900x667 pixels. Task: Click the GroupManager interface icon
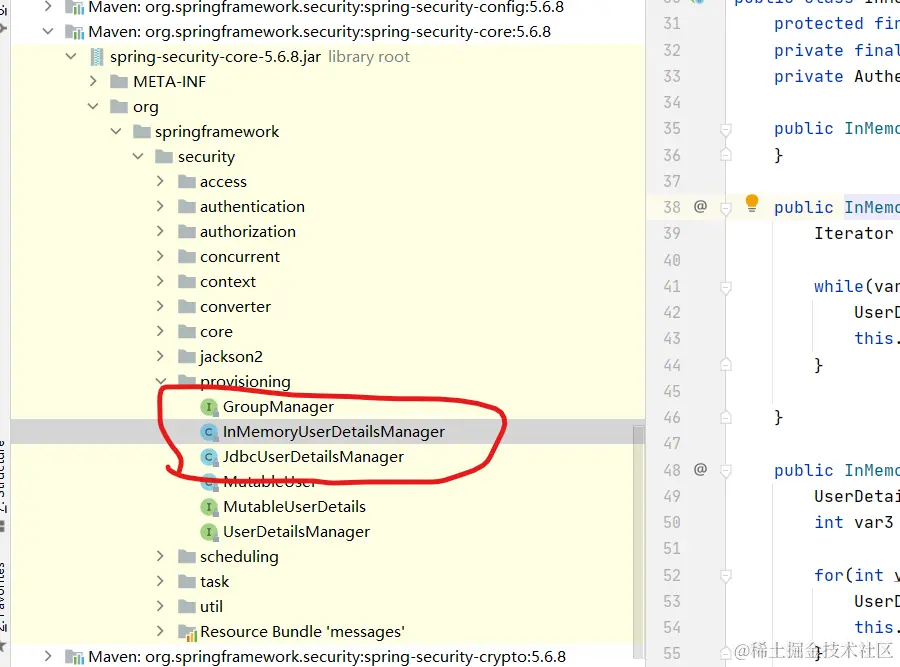[209, 407]
